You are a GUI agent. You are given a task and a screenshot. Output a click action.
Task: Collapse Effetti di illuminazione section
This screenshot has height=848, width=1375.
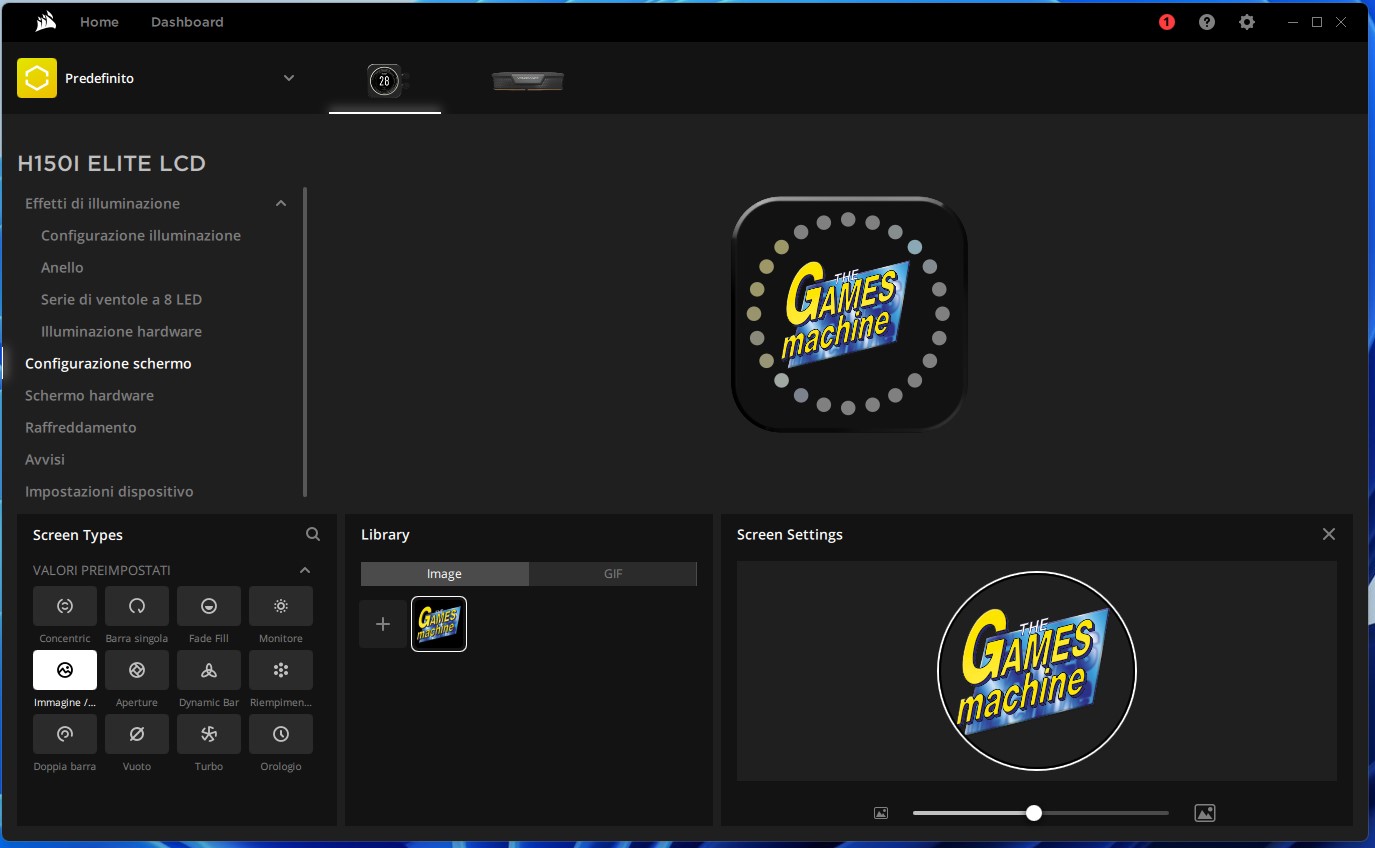coord(281,203)
